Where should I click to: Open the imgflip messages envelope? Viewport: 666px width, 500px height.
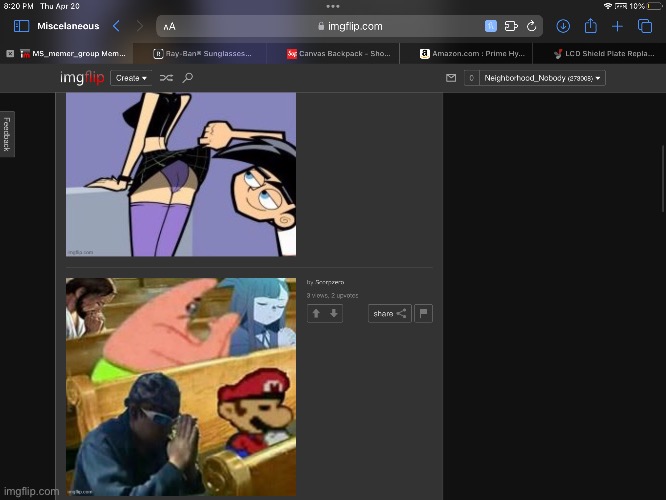(451, 78)
